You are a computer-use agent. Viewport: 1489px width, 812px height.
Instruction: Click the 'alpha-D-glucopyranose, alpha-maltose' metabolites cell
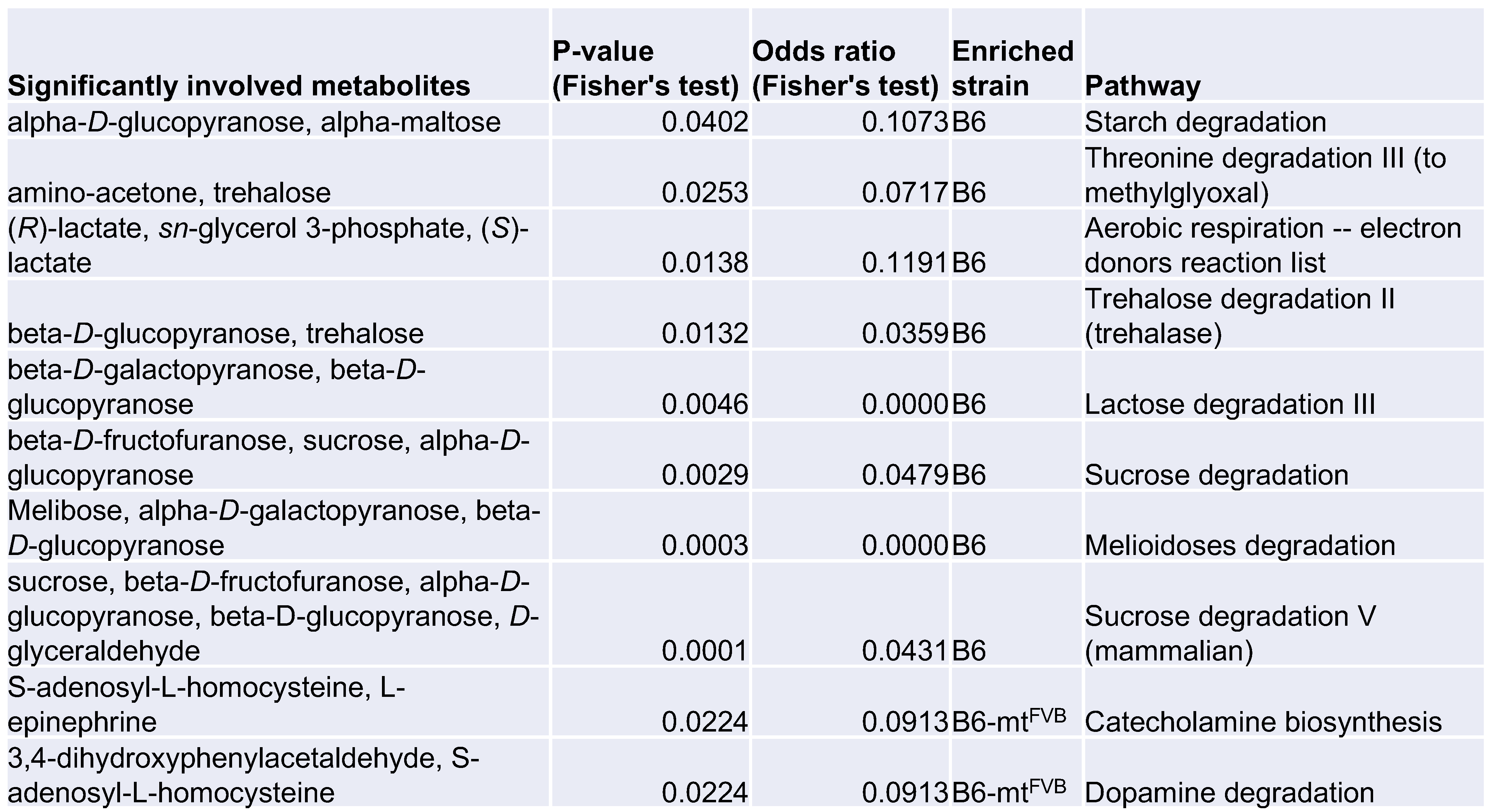coord(254,122)
